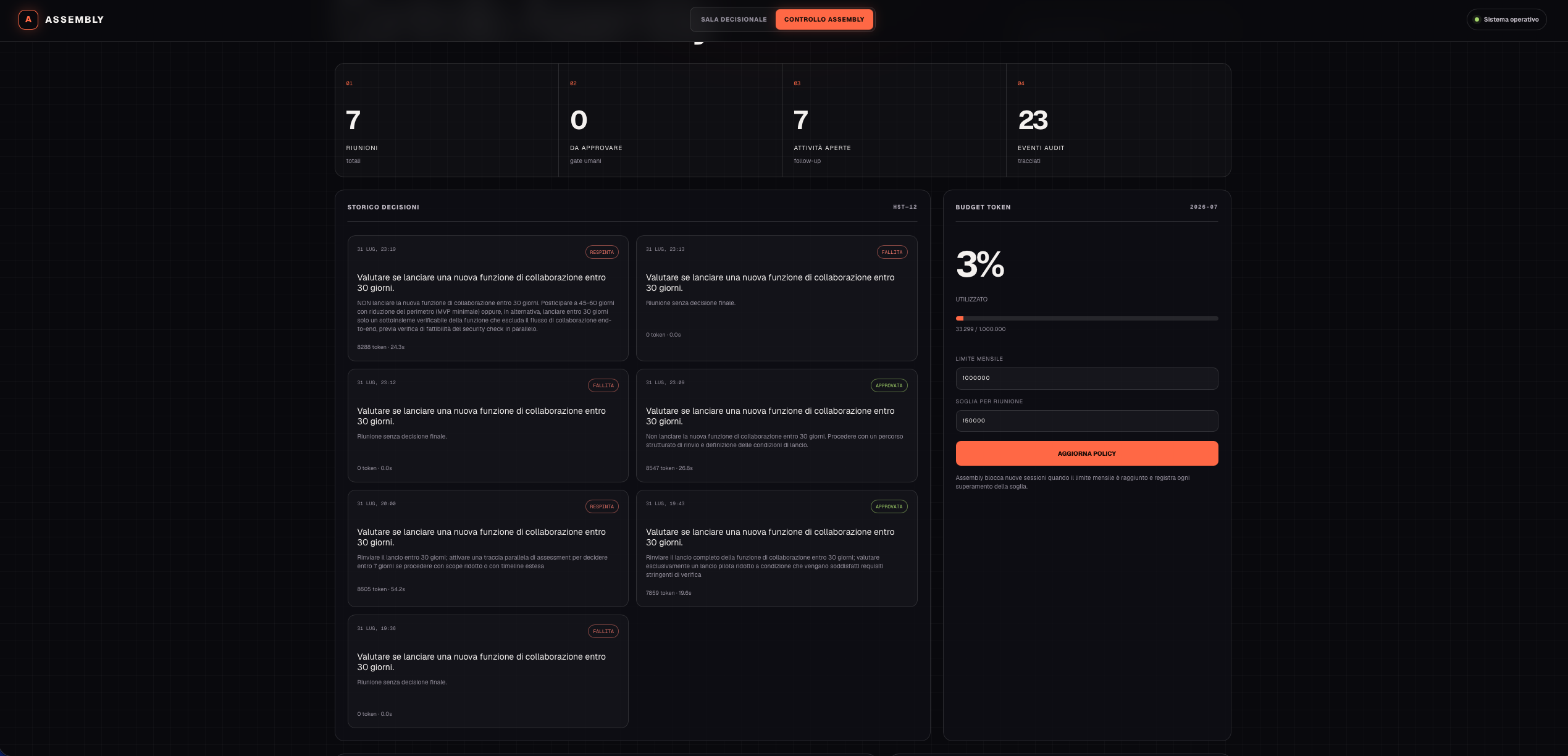1568x756 pixels.
Task: Open the Eventi Audit stat card
Action: [1118, 120]
